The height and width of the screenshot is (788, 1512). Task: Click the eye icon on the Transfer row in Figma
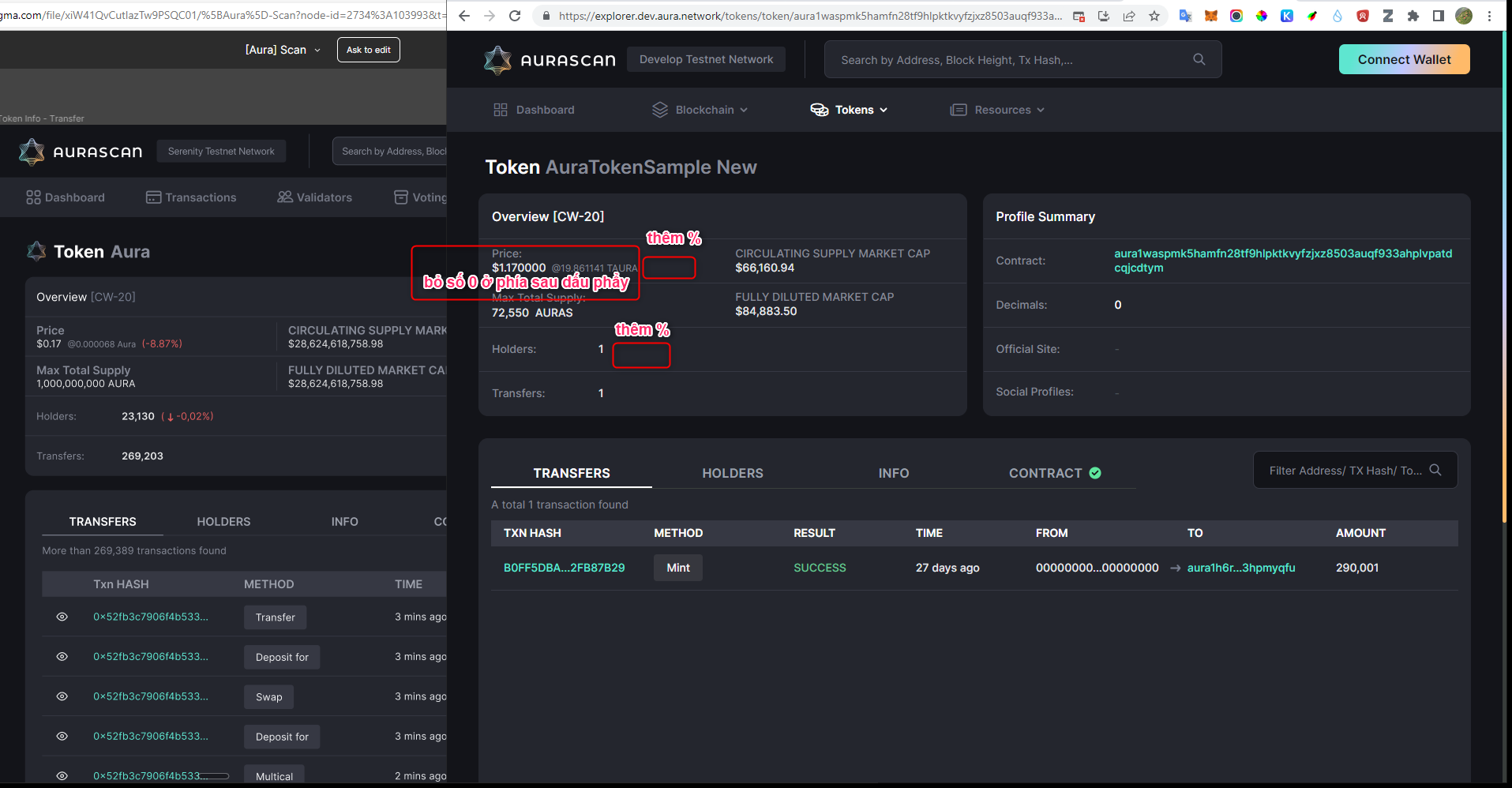tap(62, 617)
